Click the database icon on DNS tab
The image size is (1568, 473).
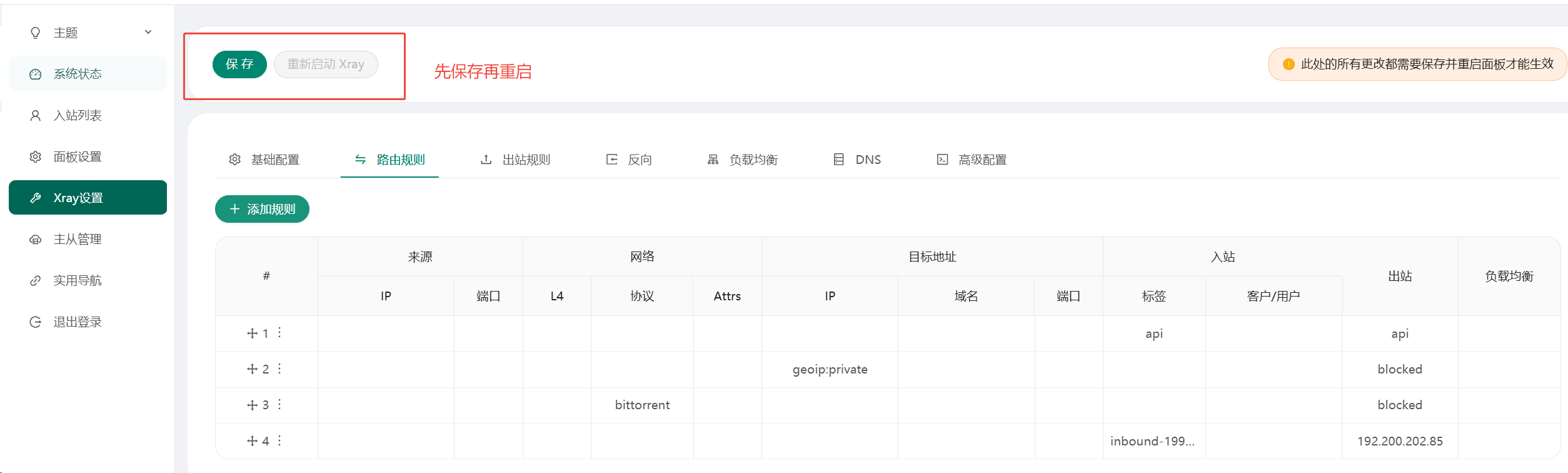coord(838,160)
